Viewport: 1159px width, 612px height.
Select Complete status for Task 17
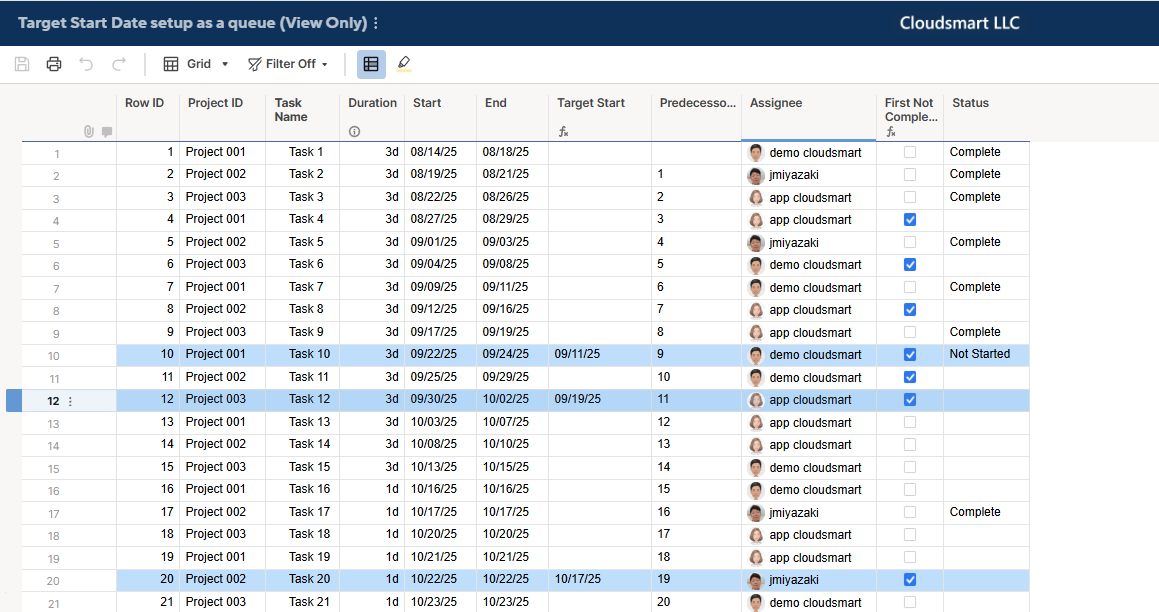point(986,512)
